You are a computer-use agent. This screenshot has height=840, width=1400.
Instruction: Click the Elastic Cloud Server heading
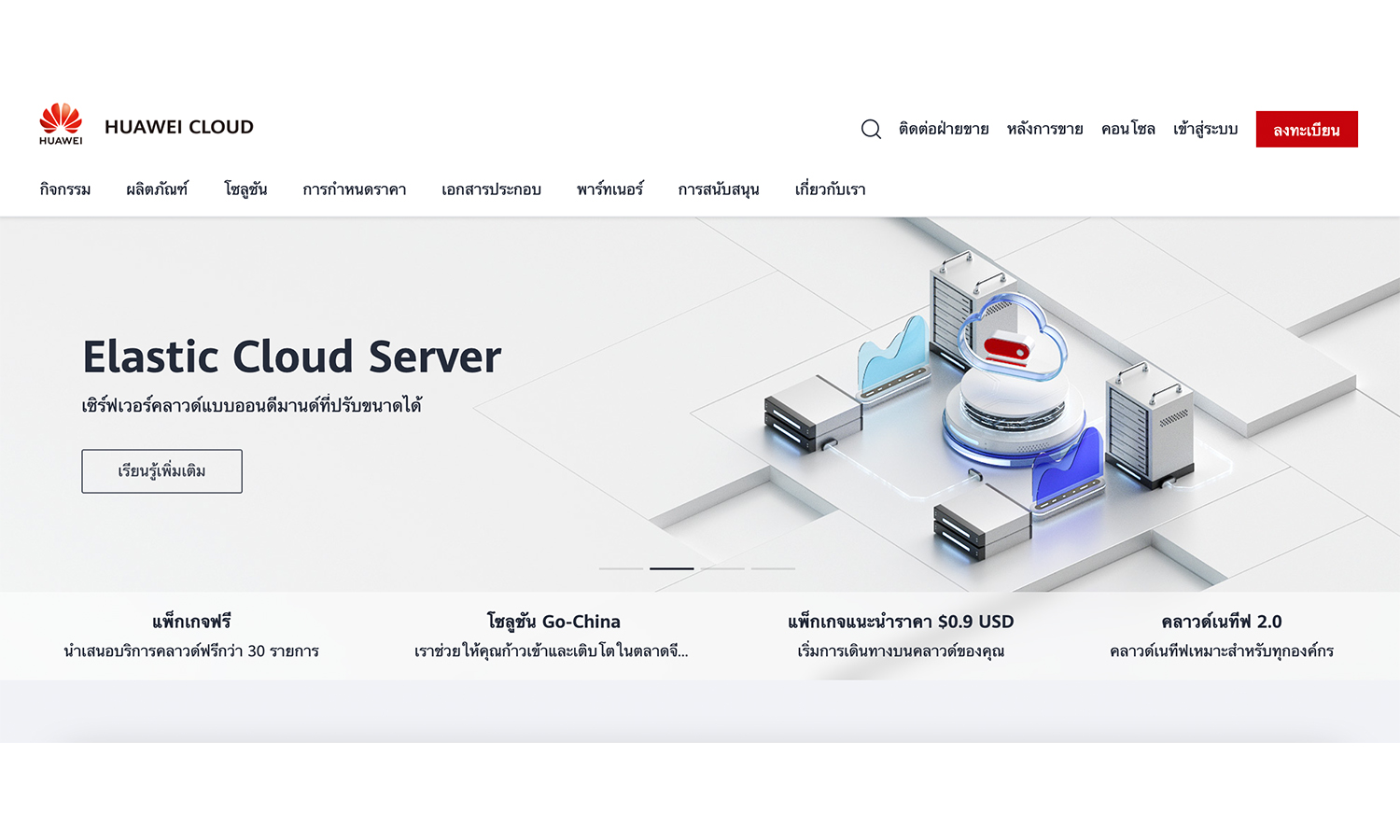click(x=292, y=357)
